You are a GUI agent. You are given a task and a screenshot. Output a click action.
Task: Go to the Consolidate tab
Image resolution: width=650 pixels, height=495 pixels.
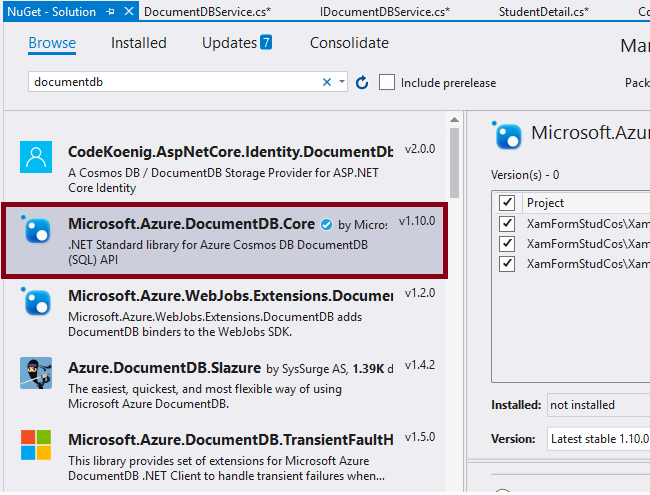tap(349, 43)
